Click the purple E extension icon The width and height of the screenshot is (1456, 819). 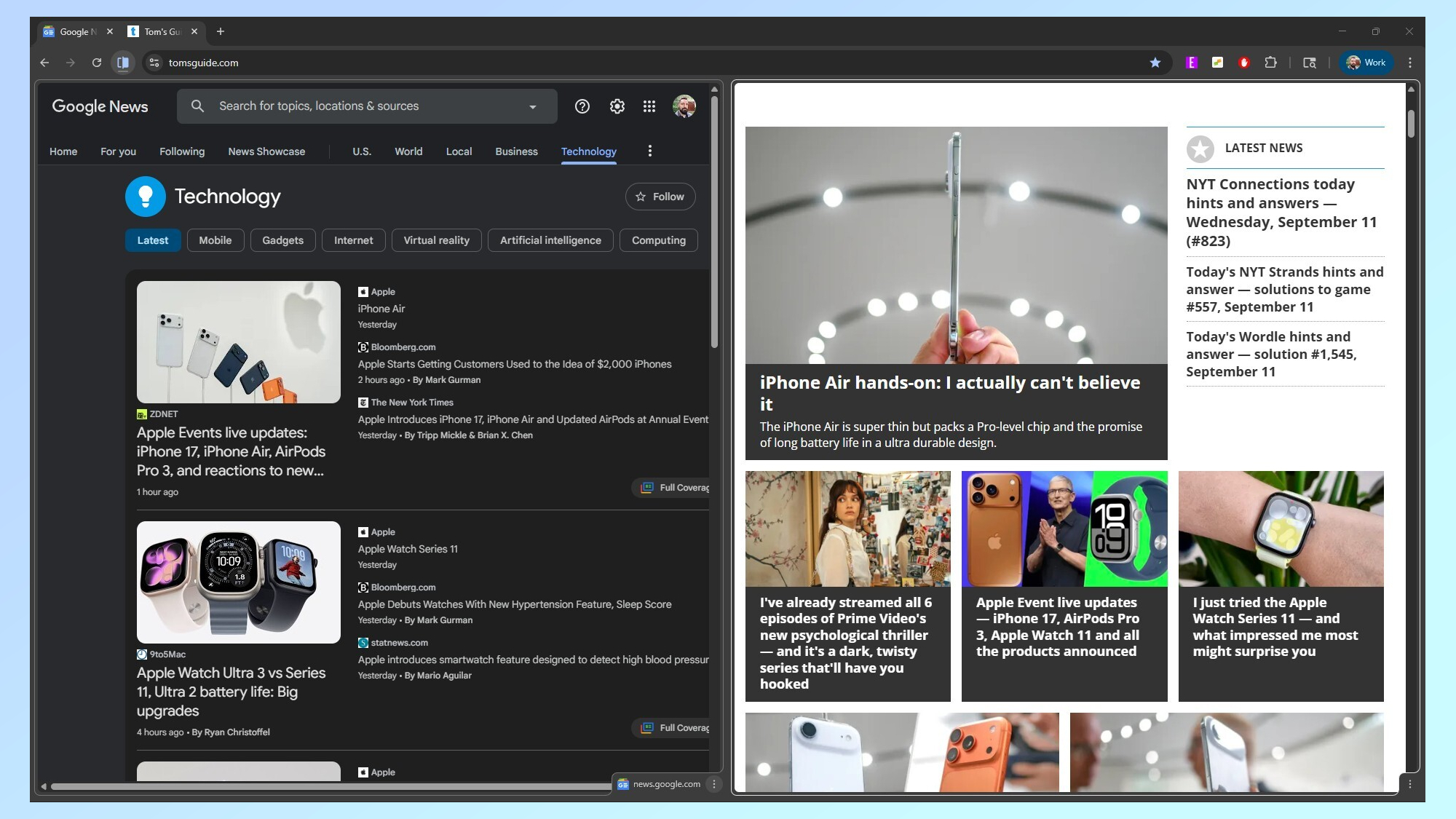click(1192, 63)
